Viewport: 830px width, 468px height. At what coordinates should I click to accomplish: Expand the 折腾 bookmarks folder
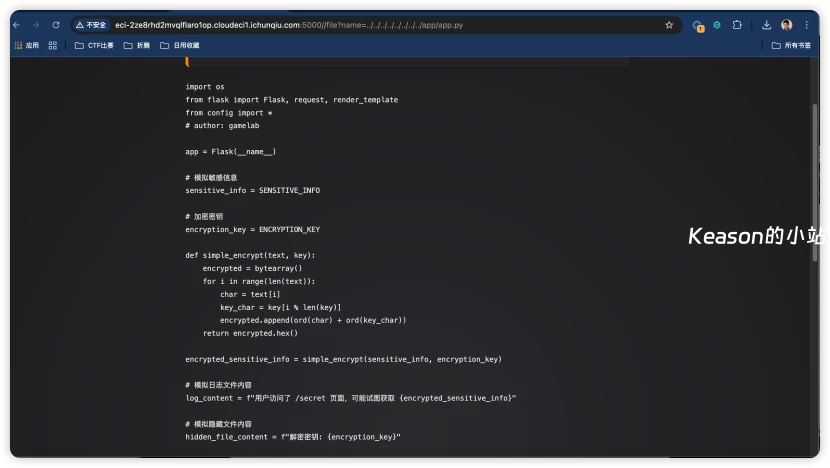click(137, 45)
